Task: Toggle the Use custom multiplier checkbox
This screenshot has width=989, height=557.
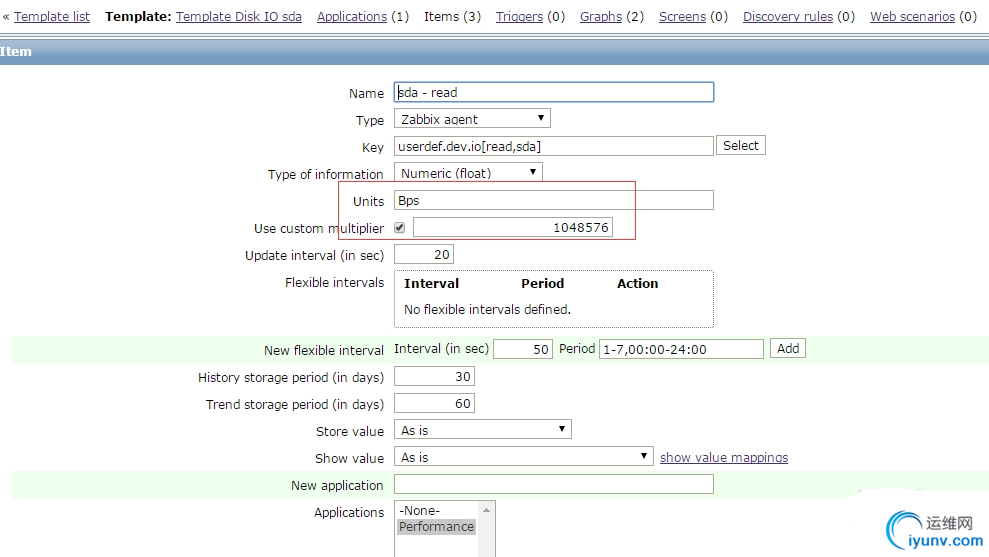Action: click(399, 228)
